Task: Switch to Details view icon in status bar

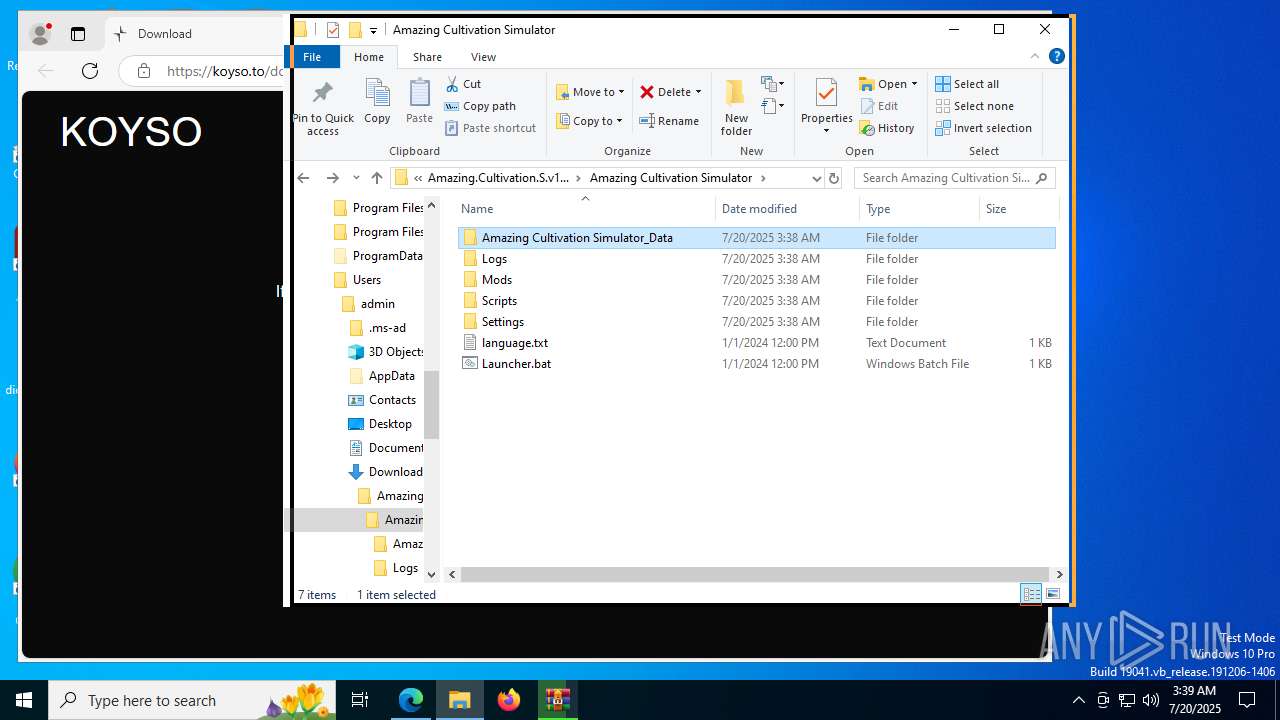Action: (x=1031, y=594)
